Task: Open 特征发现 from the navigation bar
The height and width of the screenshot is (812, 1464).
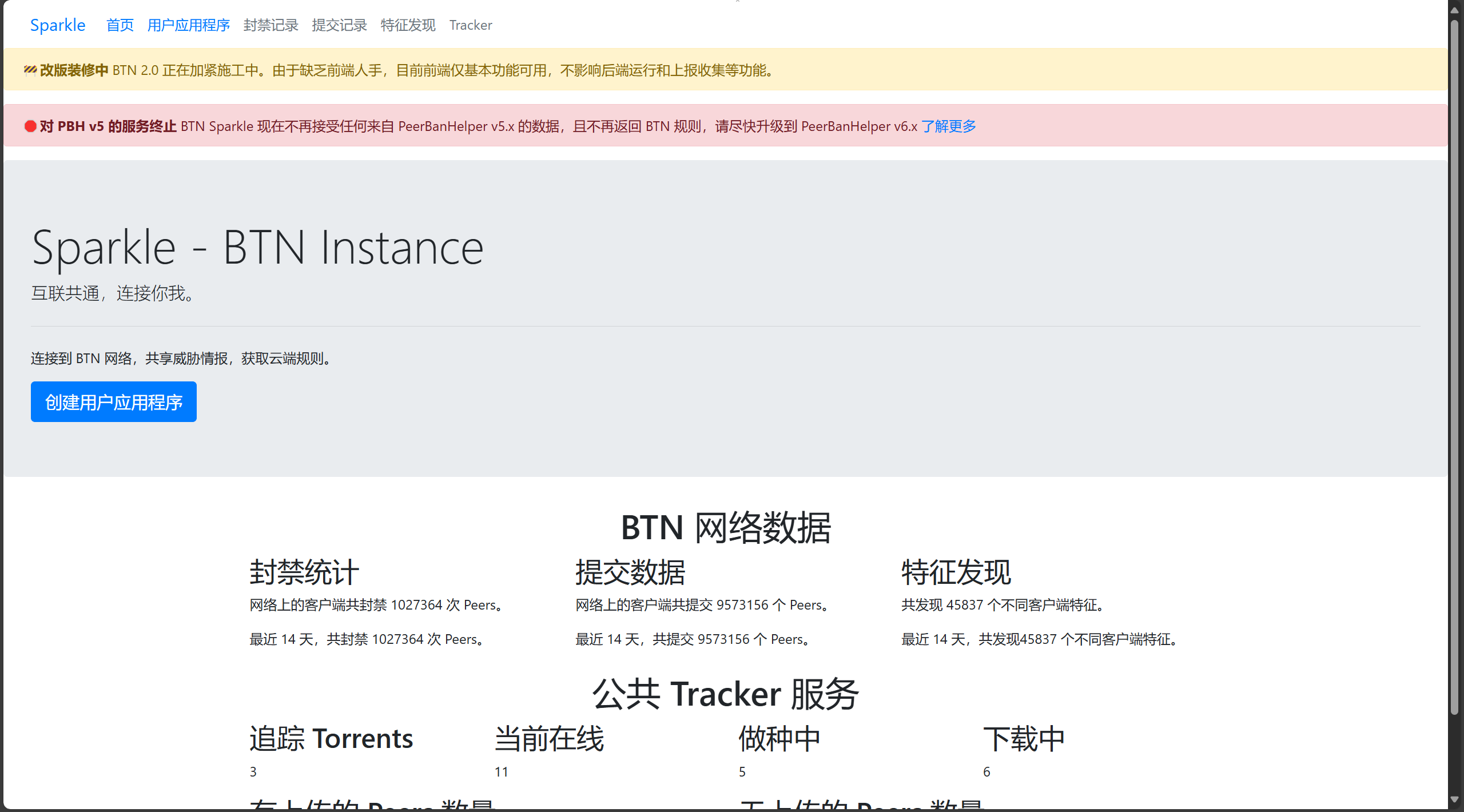Action: (407, 25)
